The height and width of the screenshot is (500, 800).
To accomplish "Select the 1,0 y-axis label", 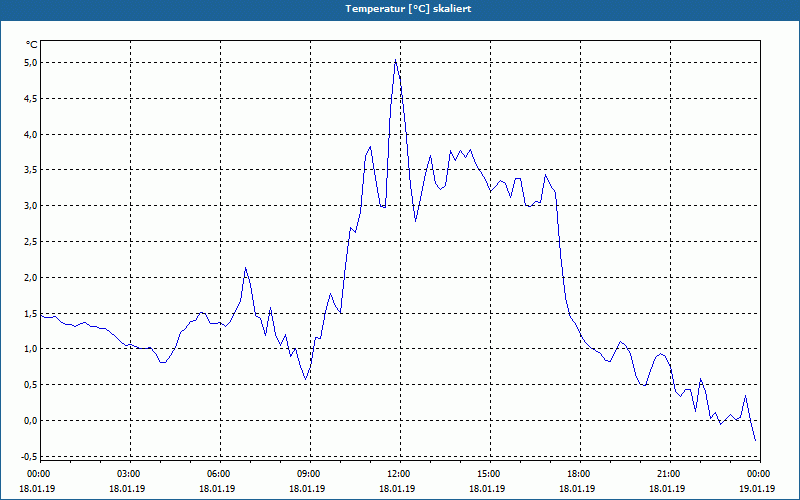I will [31, 349].
